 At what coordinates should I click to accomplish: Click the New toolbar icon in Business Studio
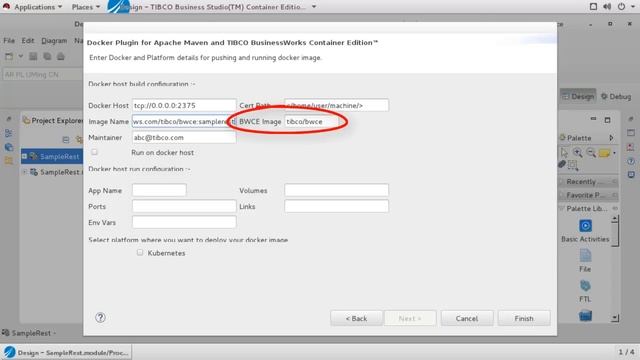(9, 56)
